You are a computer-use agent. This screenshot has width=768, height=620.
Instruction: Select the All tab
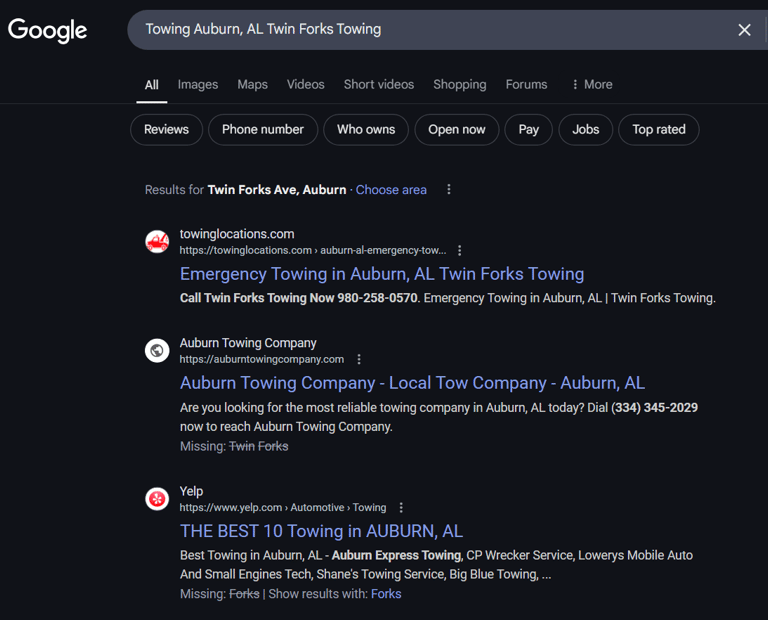coord(151,85)
